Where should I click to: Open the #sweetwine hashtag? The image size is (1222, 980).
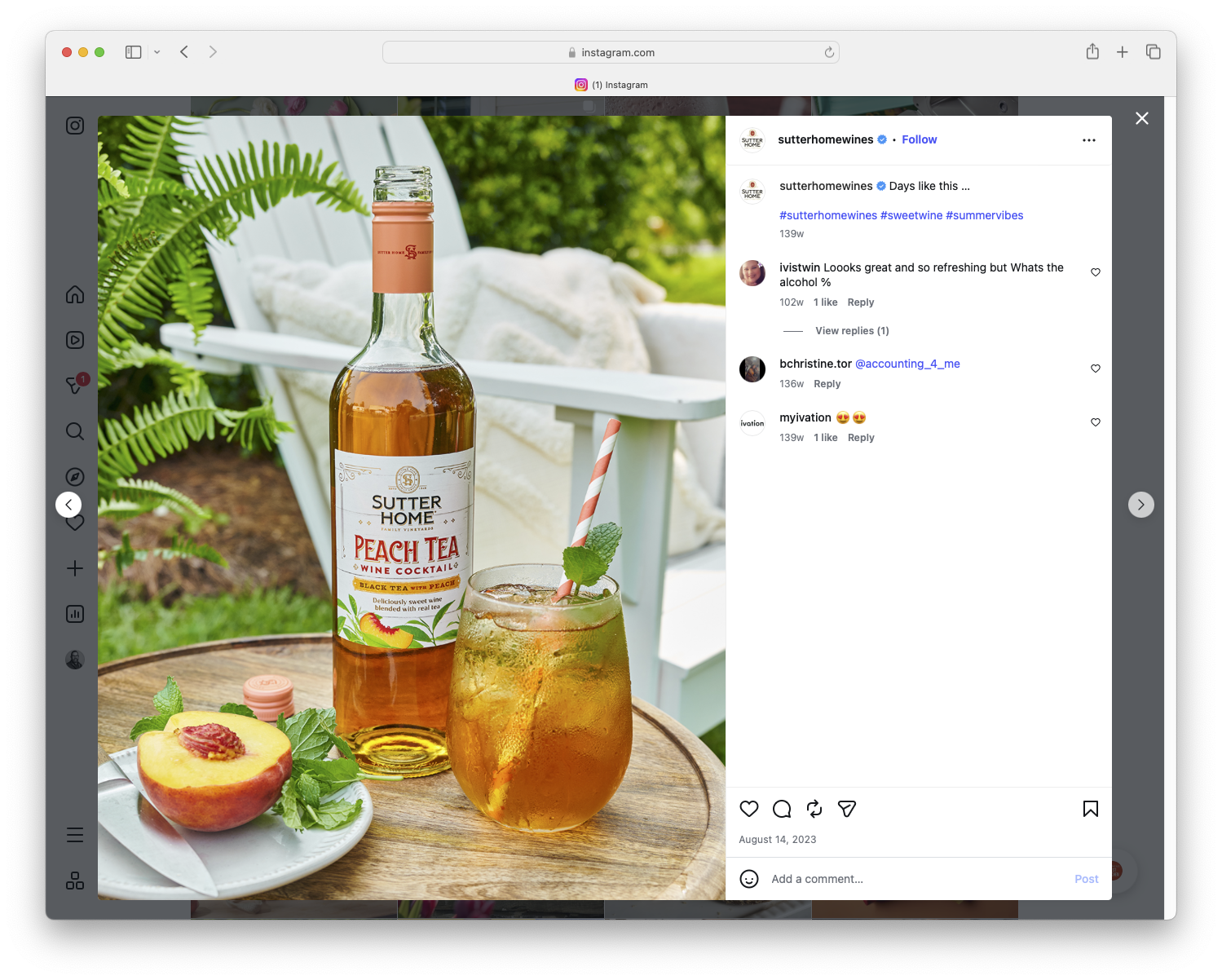click(911, 215)
